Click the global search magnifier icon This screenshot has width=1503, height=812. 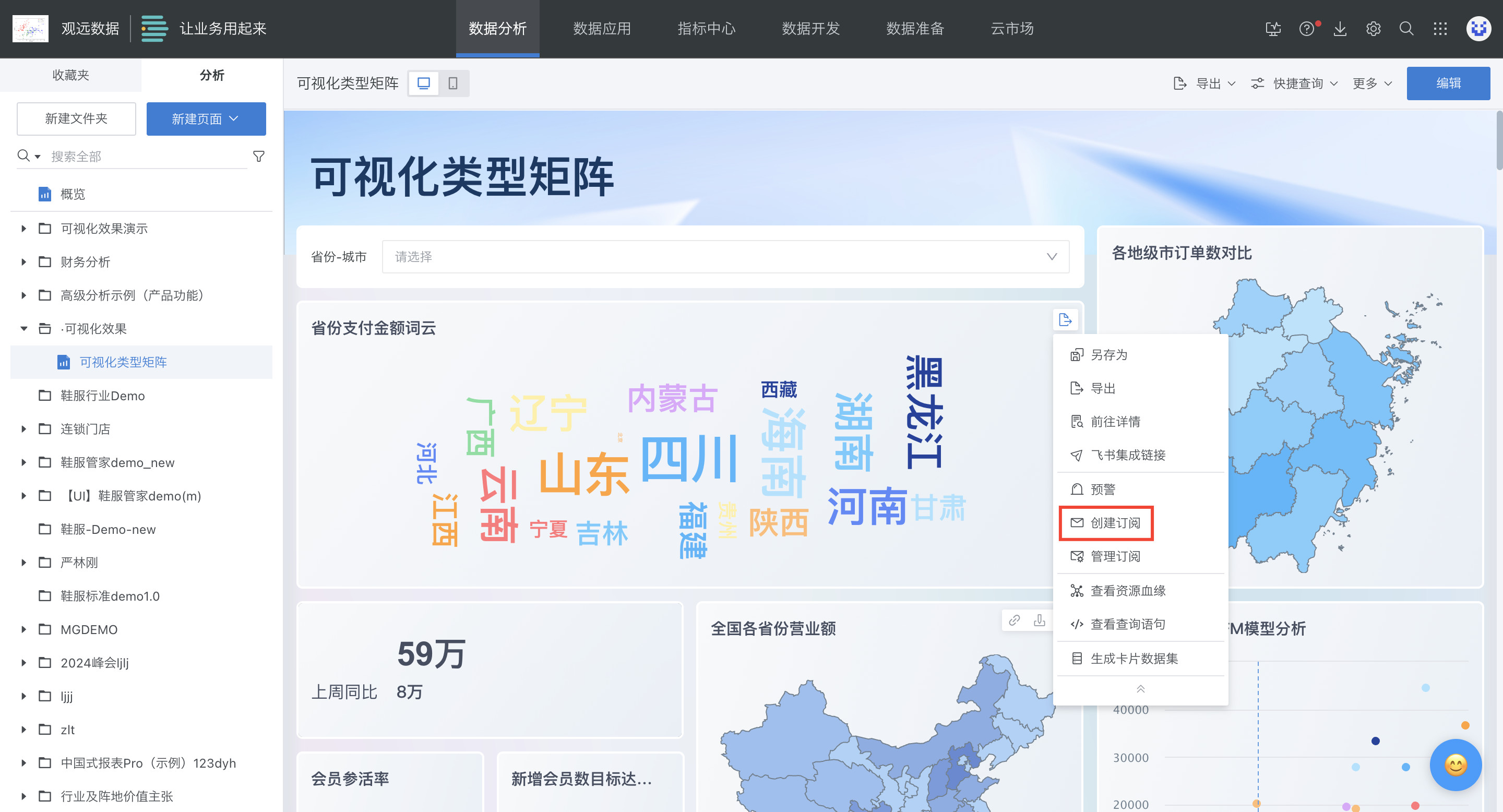point(1406,29)
